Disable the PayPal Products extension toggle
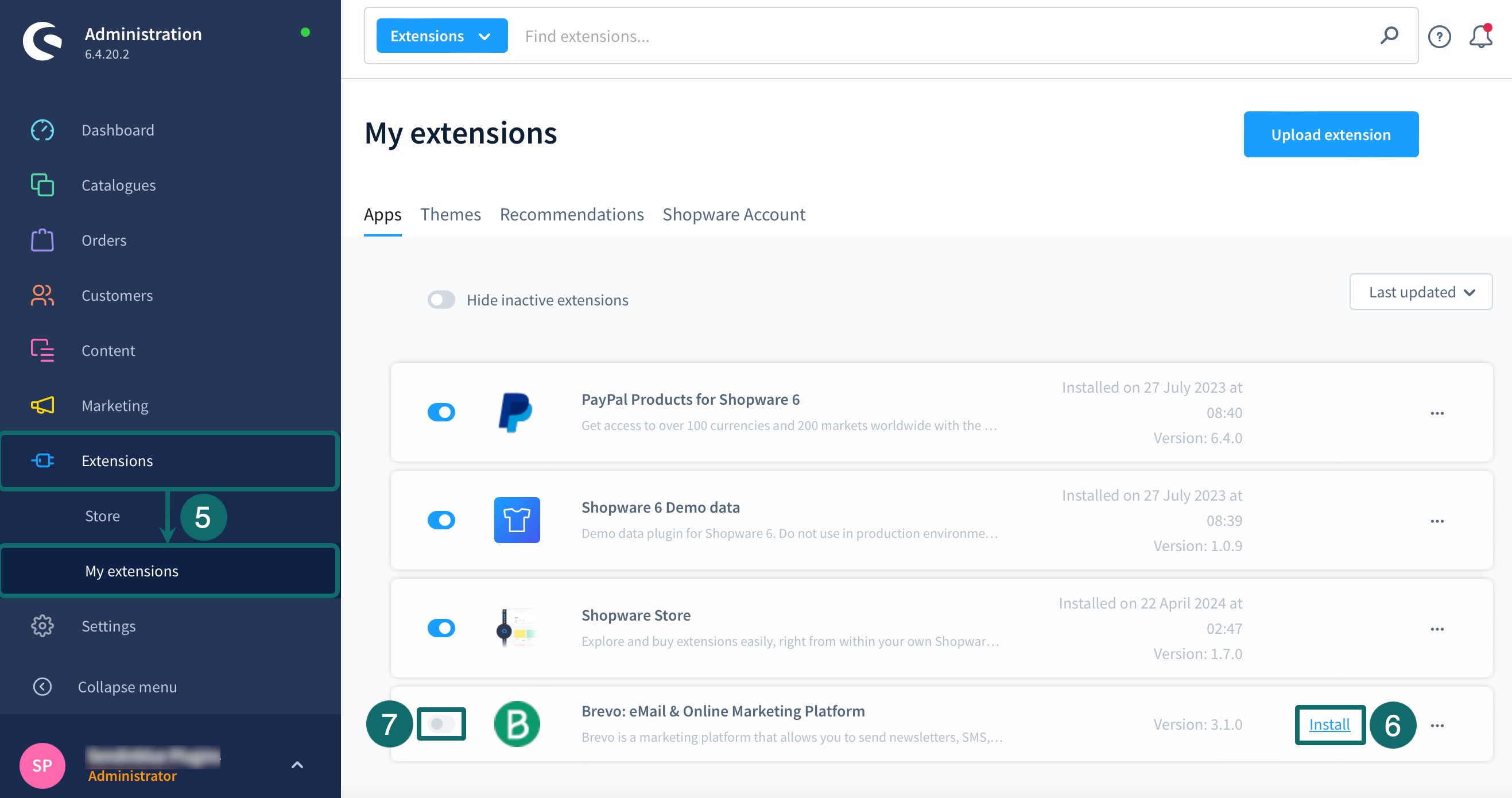The image size is (1512, 798). click(441, 412)
